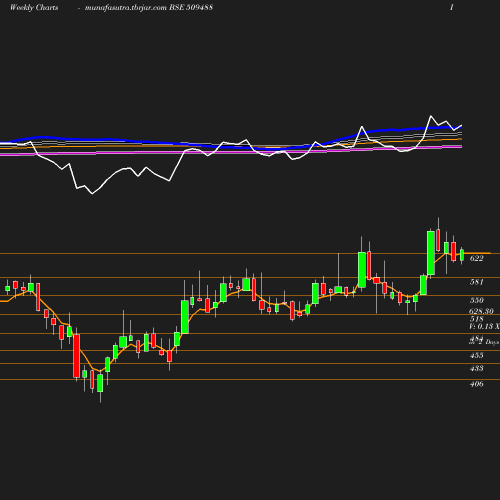
Task: Click the tallest green candlestick near 622
Action: (431, 253)
